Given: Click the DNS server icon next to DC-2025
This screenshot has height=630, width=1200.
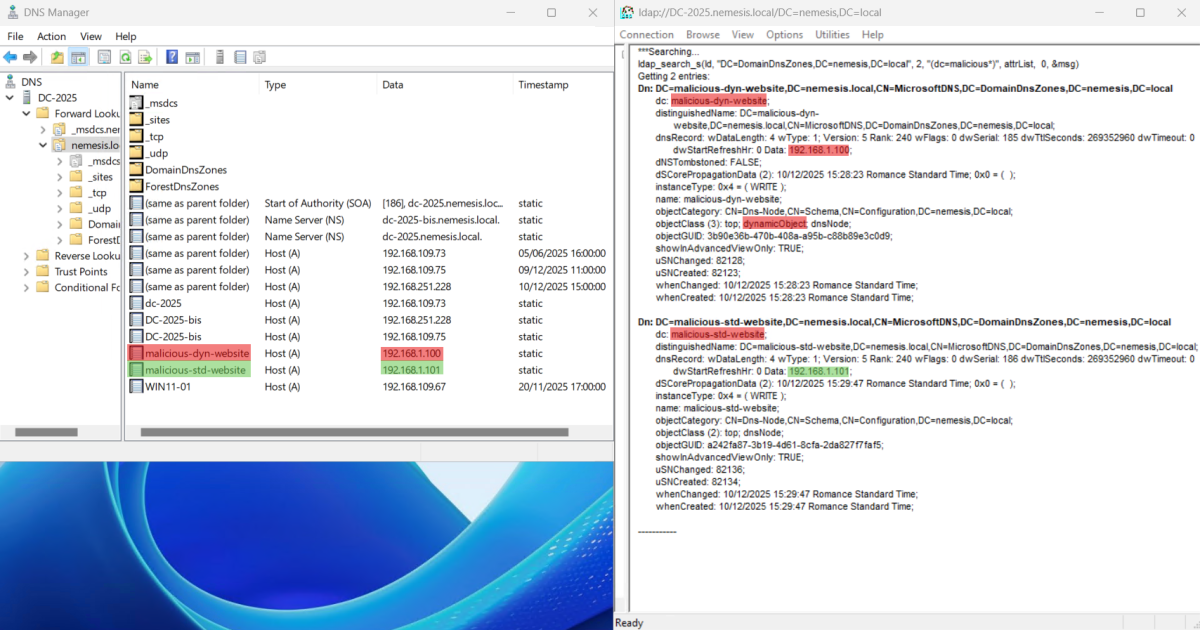Looking at the screenshot, I should pyautogui.click(x=25, y=97).
